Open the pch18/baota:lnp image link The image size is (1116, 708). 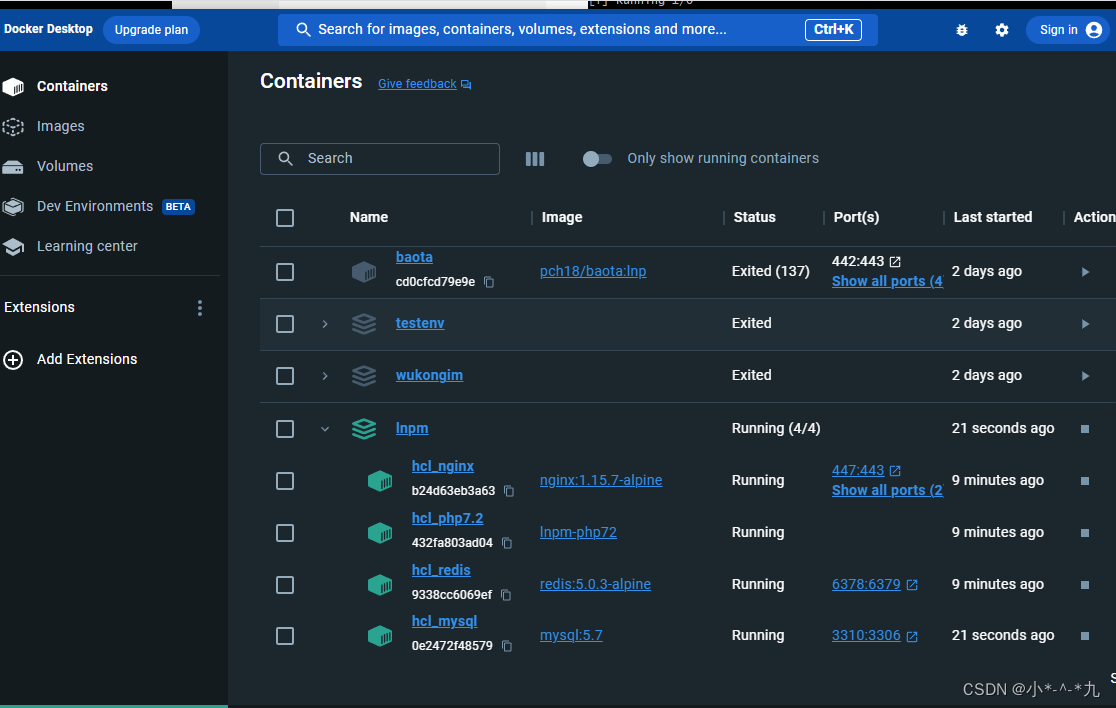coord(593,271)
